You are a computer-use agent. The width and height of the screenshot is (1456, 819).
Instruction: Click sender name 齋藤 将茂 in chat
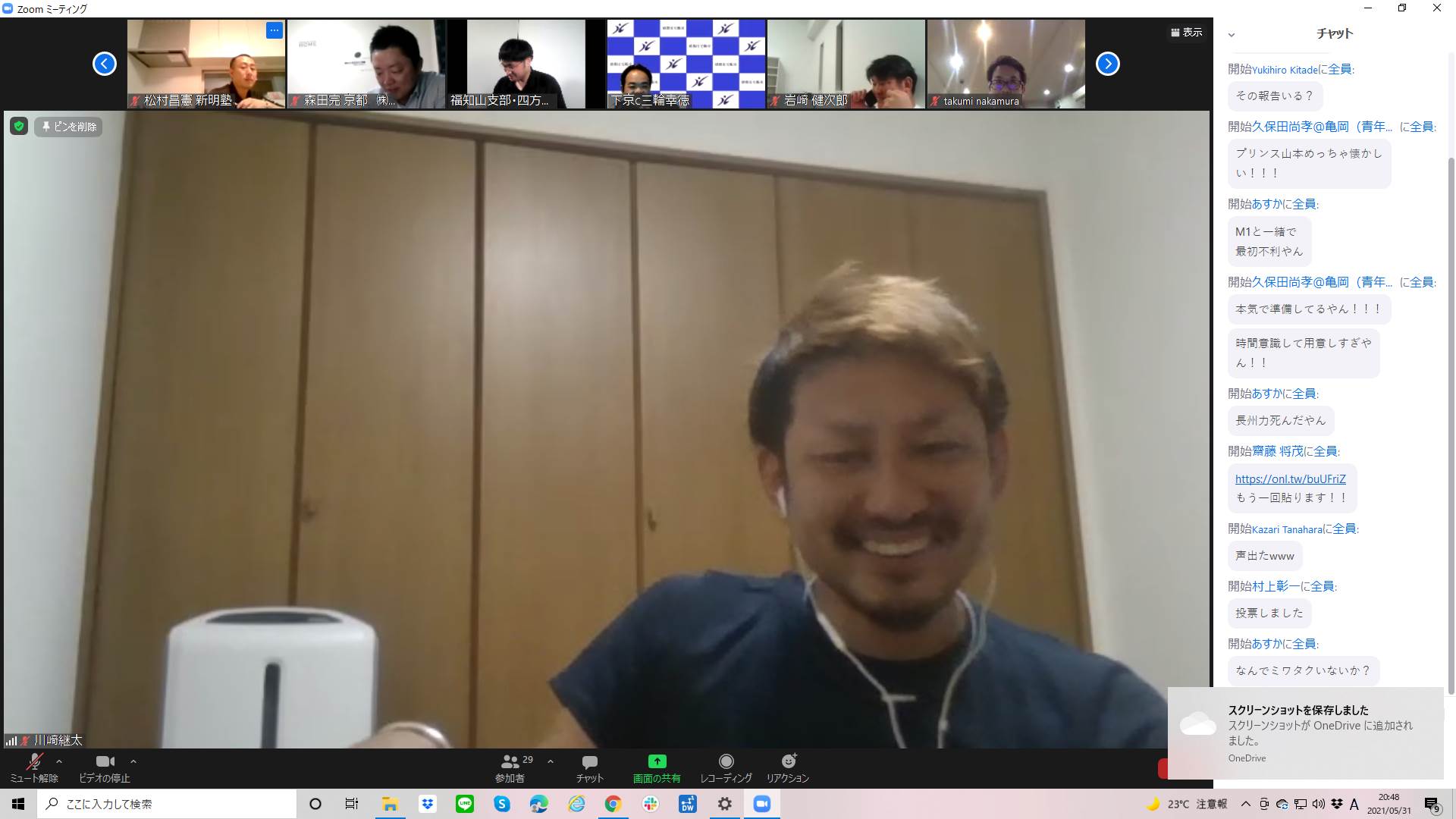coord(1278,451)
